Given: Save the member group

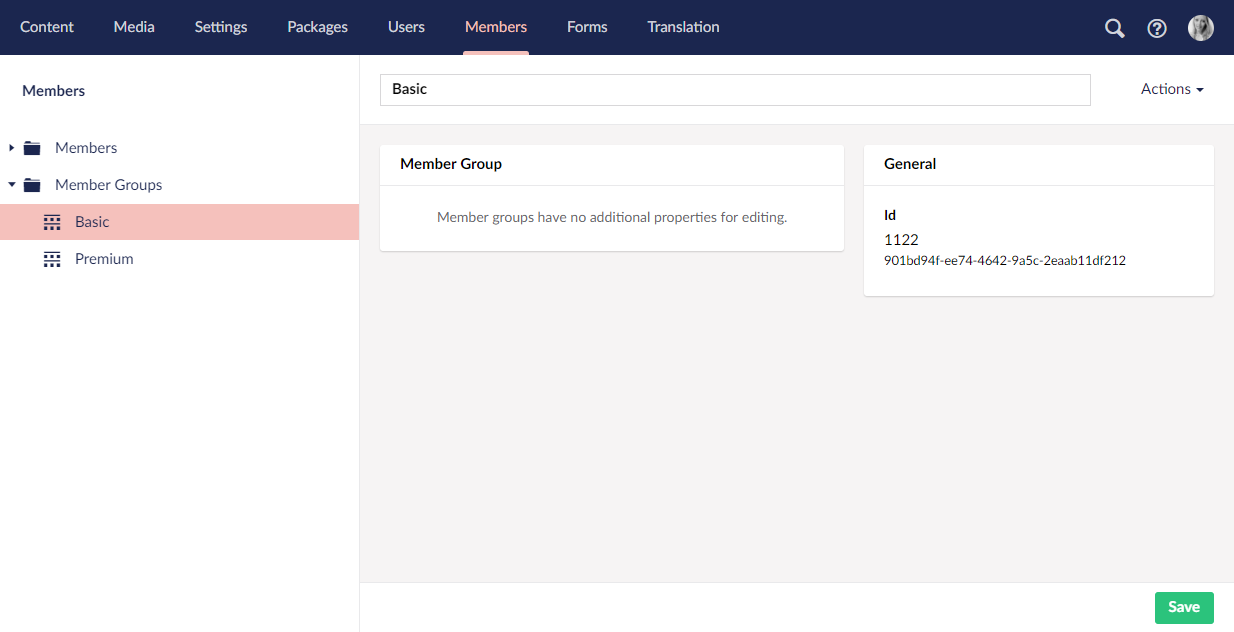Looking at the screenshot, I should point(1184,607).
